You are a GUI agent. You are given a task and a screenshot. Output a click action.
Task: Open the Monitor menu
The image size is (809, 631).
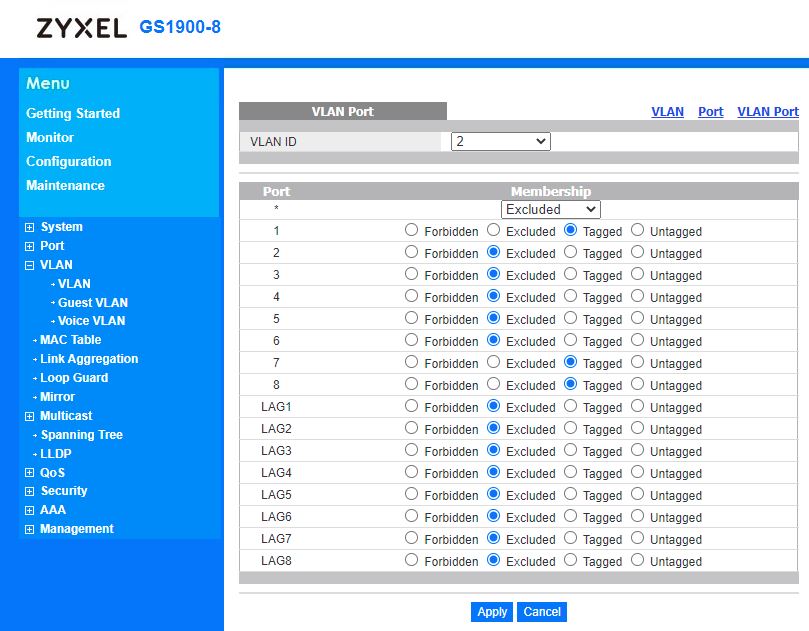click(x=50, y=137)
